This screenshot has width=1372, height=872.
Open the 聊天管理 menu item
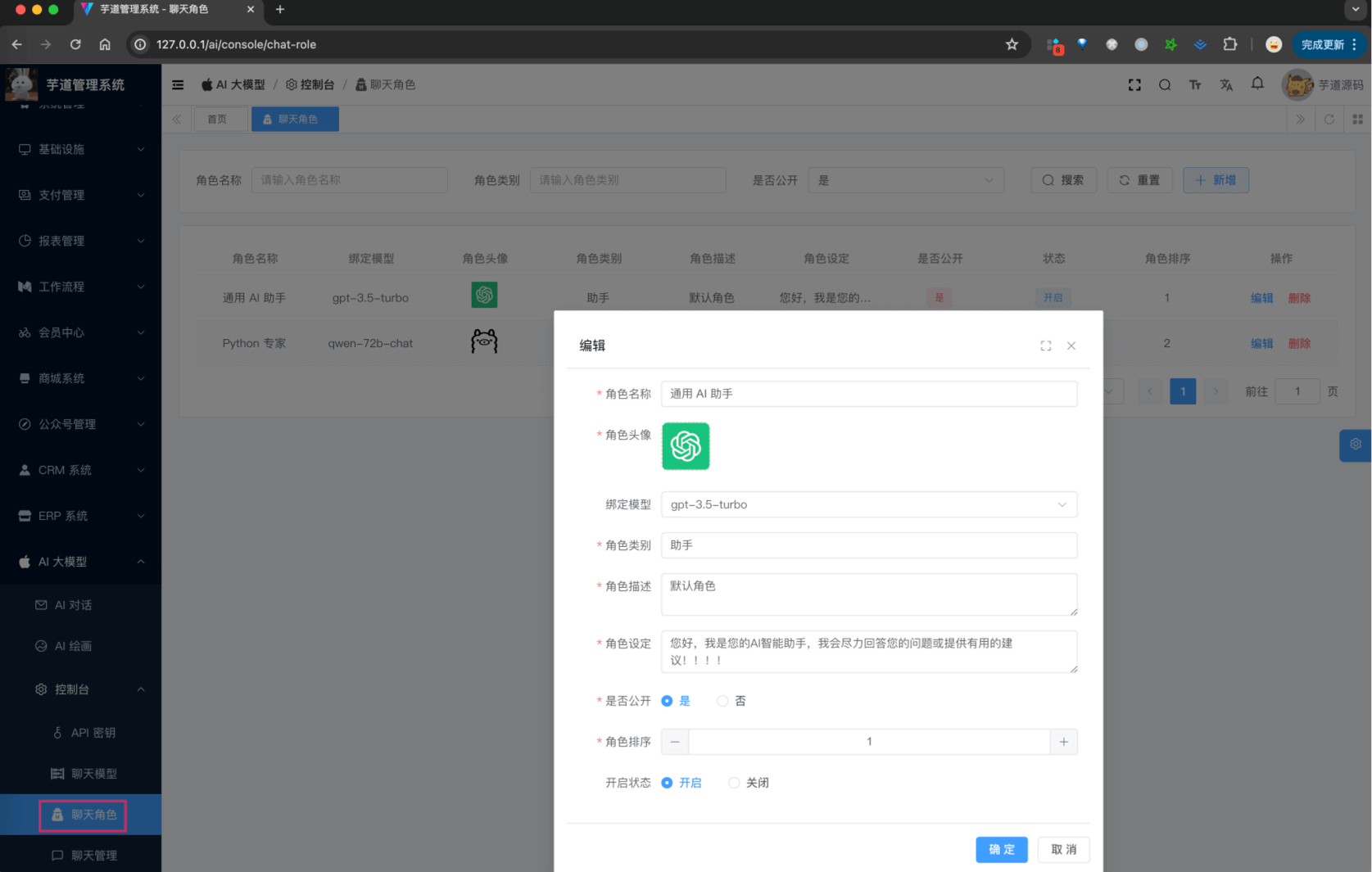tap(93, 856)
